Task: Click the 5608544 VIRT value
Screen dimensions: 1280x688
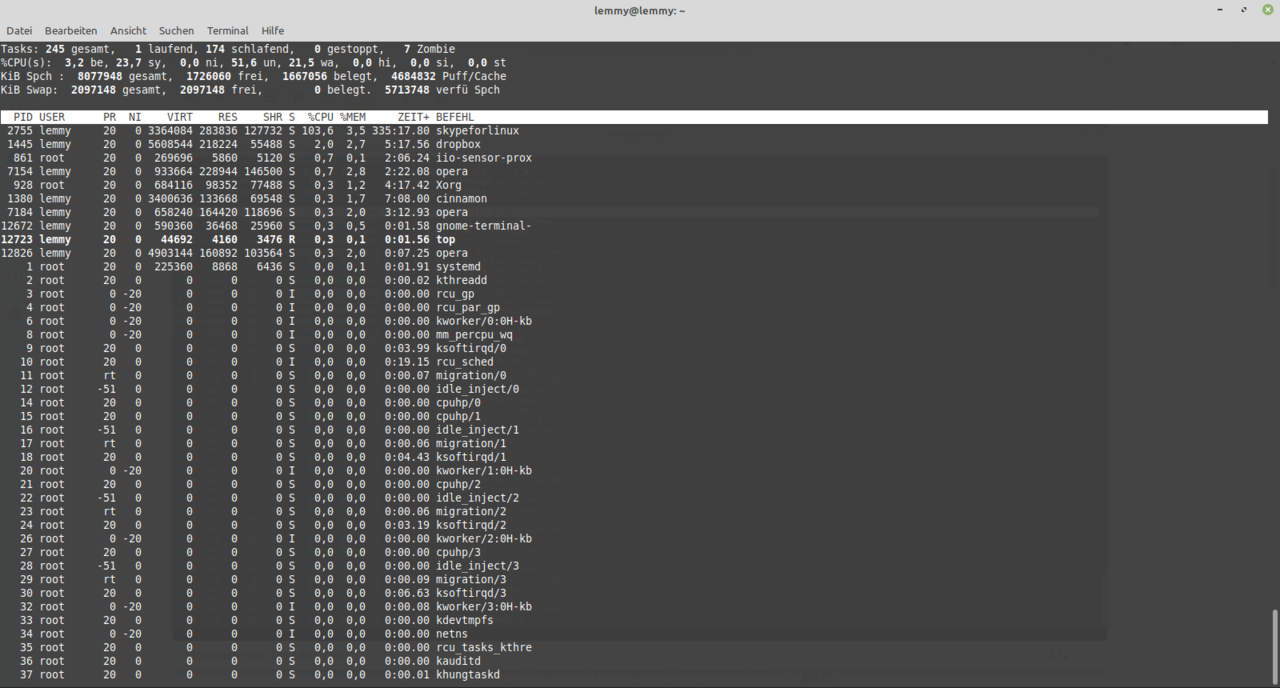Action: pos(170,144)
